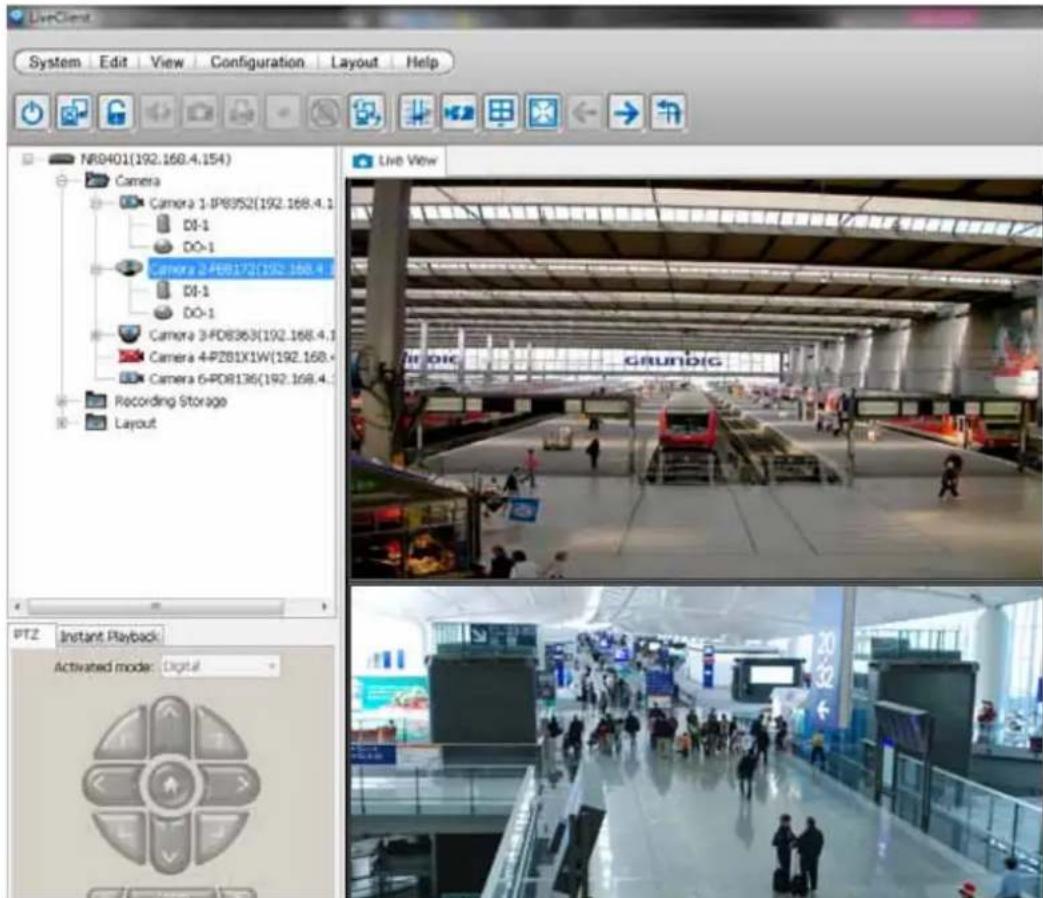Open the Configuration menu

(x=257, y=62)
